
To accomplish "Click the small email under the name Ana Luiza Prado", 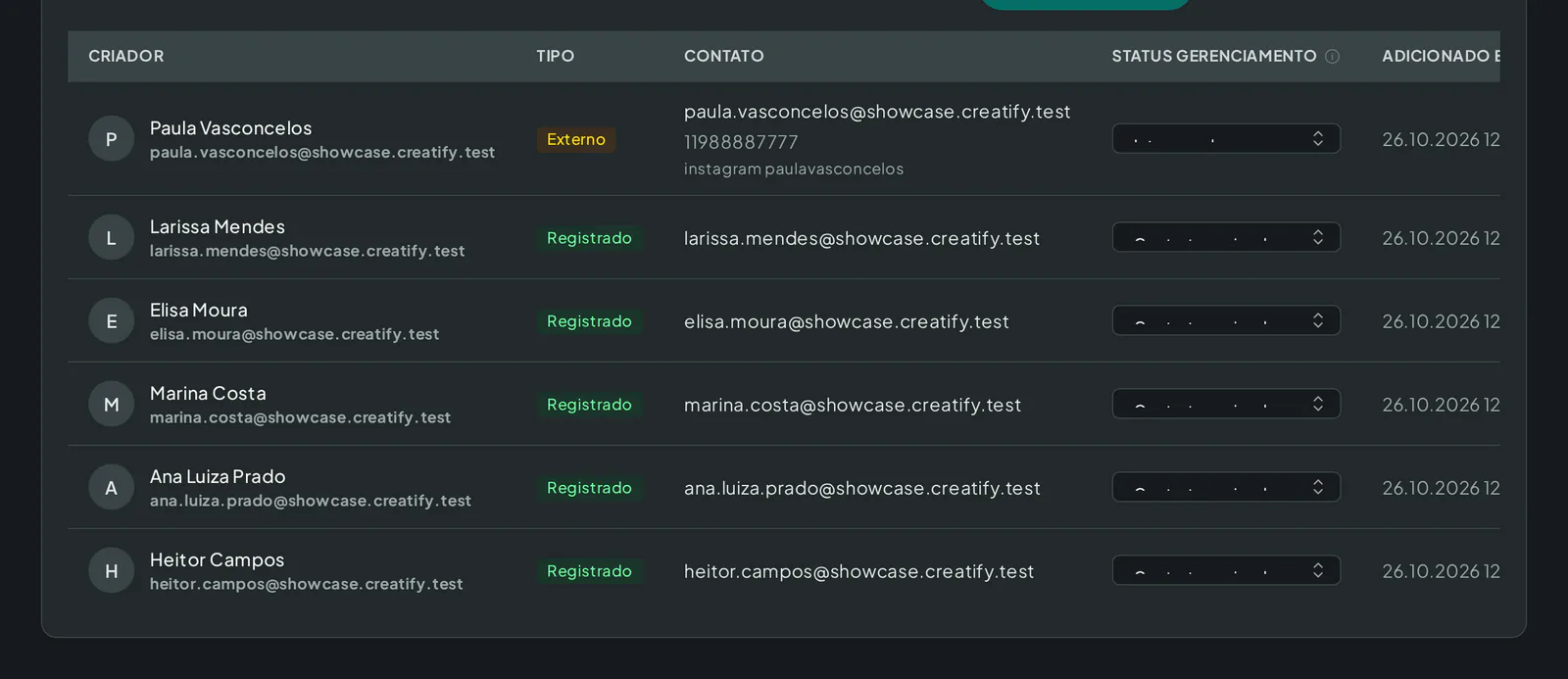I will click(x=311, y=501).
